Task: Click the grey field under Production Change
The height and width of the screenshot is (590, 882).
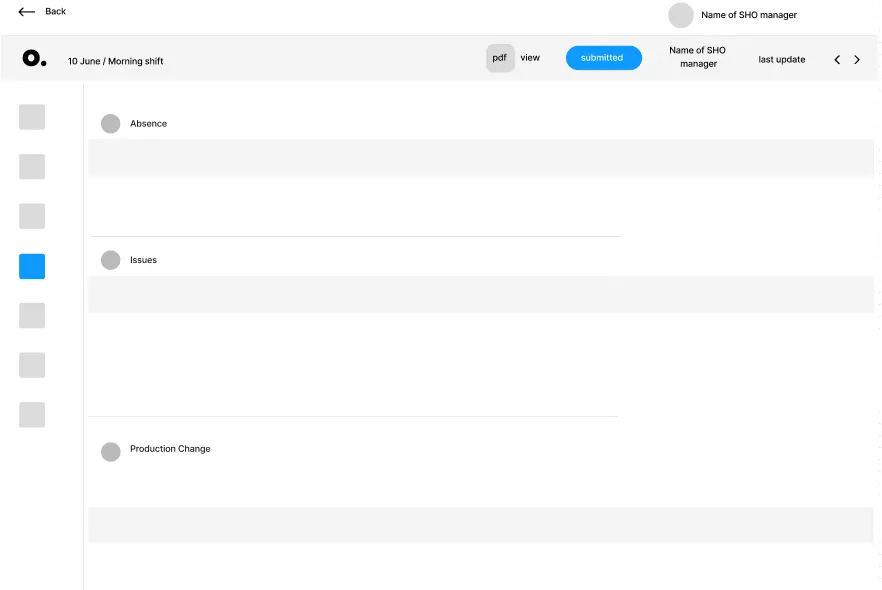Action: coord(481,525)
